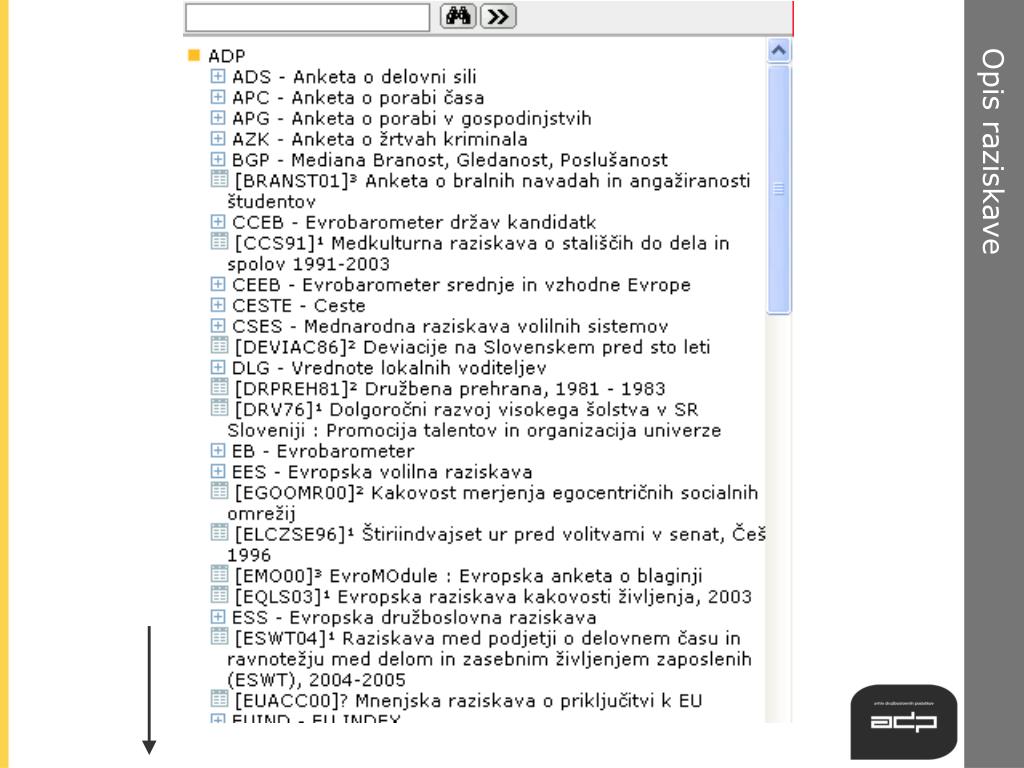Open Mnenjska raziskava o priključitvi k EU
Screen dimensions: 1024x768
468,701
